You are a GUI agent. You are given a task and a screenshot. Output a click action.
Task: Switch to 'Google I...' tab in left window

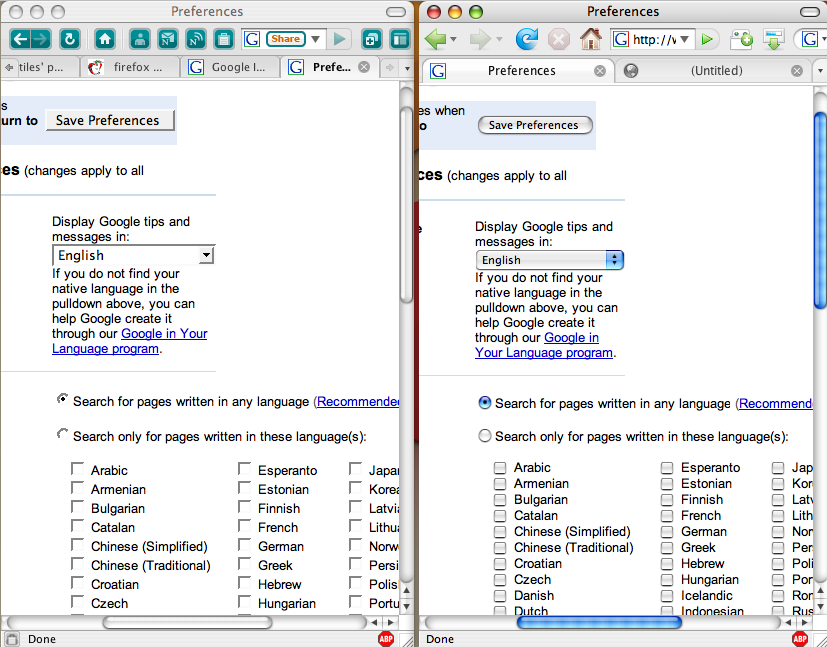[230, 67]
